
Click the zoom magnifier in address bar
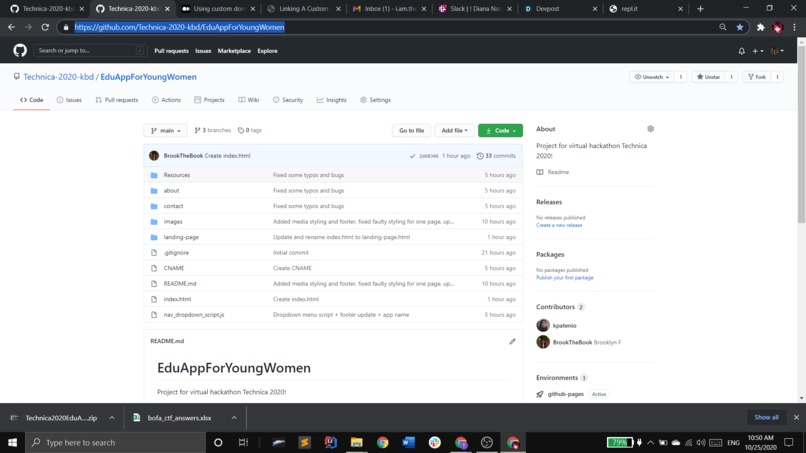click(723, 27)
